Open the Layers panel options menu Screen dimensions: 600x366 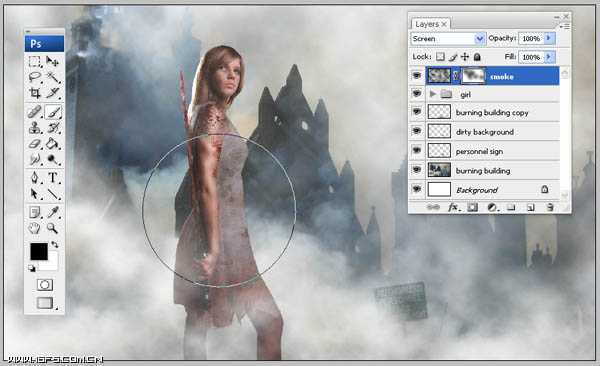(565, 26)
